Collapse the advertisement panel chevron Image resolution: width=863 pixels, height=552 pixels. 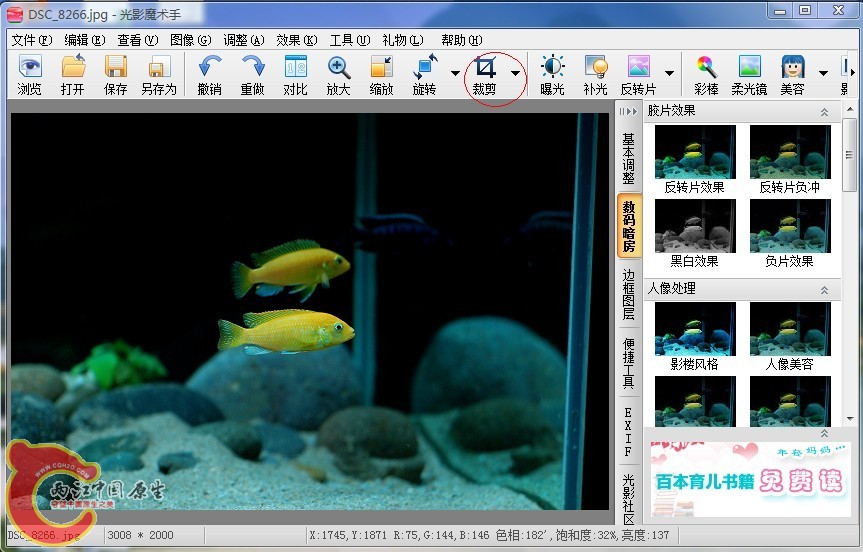click(824, 434)
